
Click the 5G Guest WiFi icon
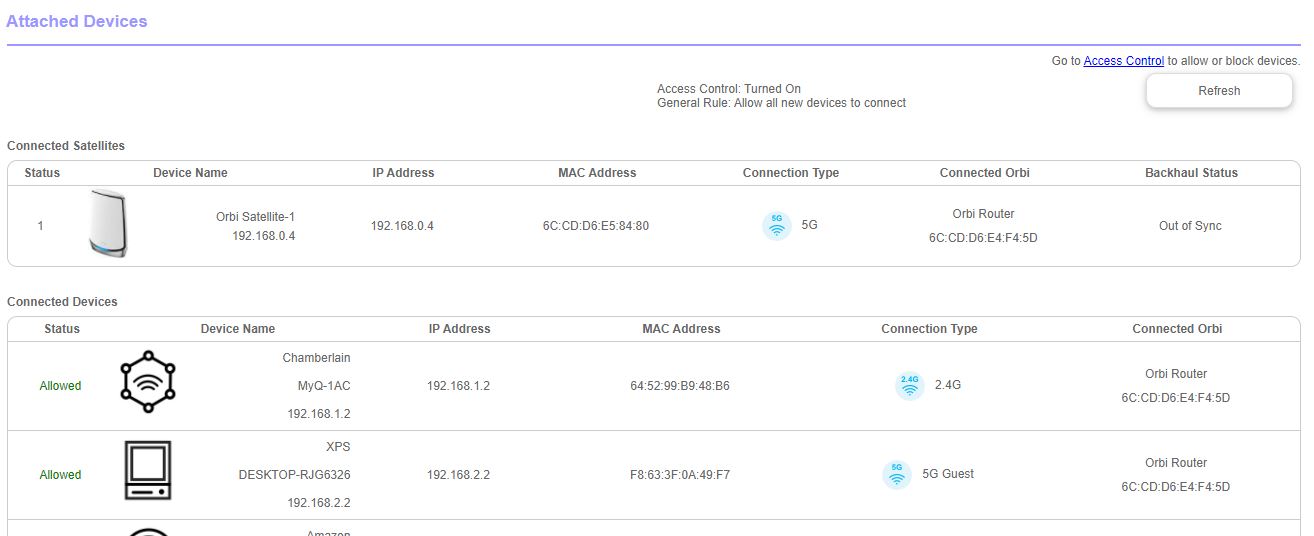pyautogui.click(x=896, y=474)
